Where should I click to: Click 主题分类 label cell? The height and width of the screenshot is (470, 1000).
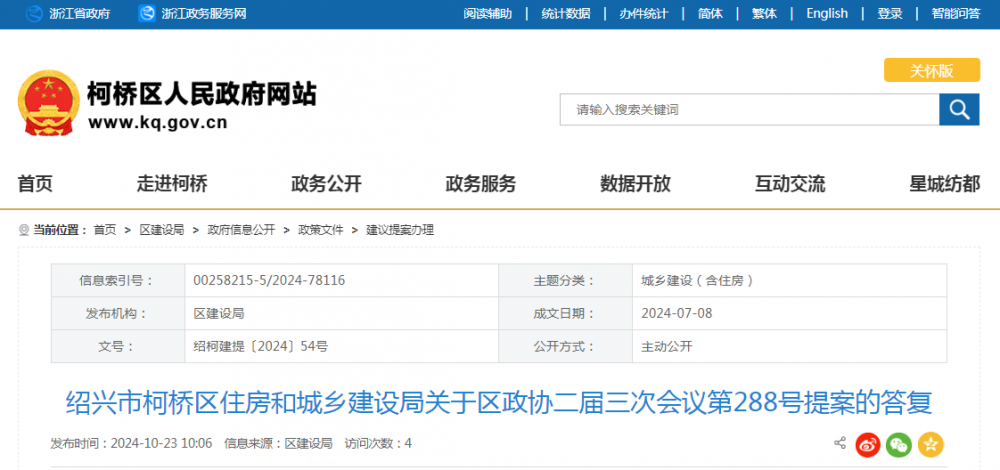click(x=566, y=280)
